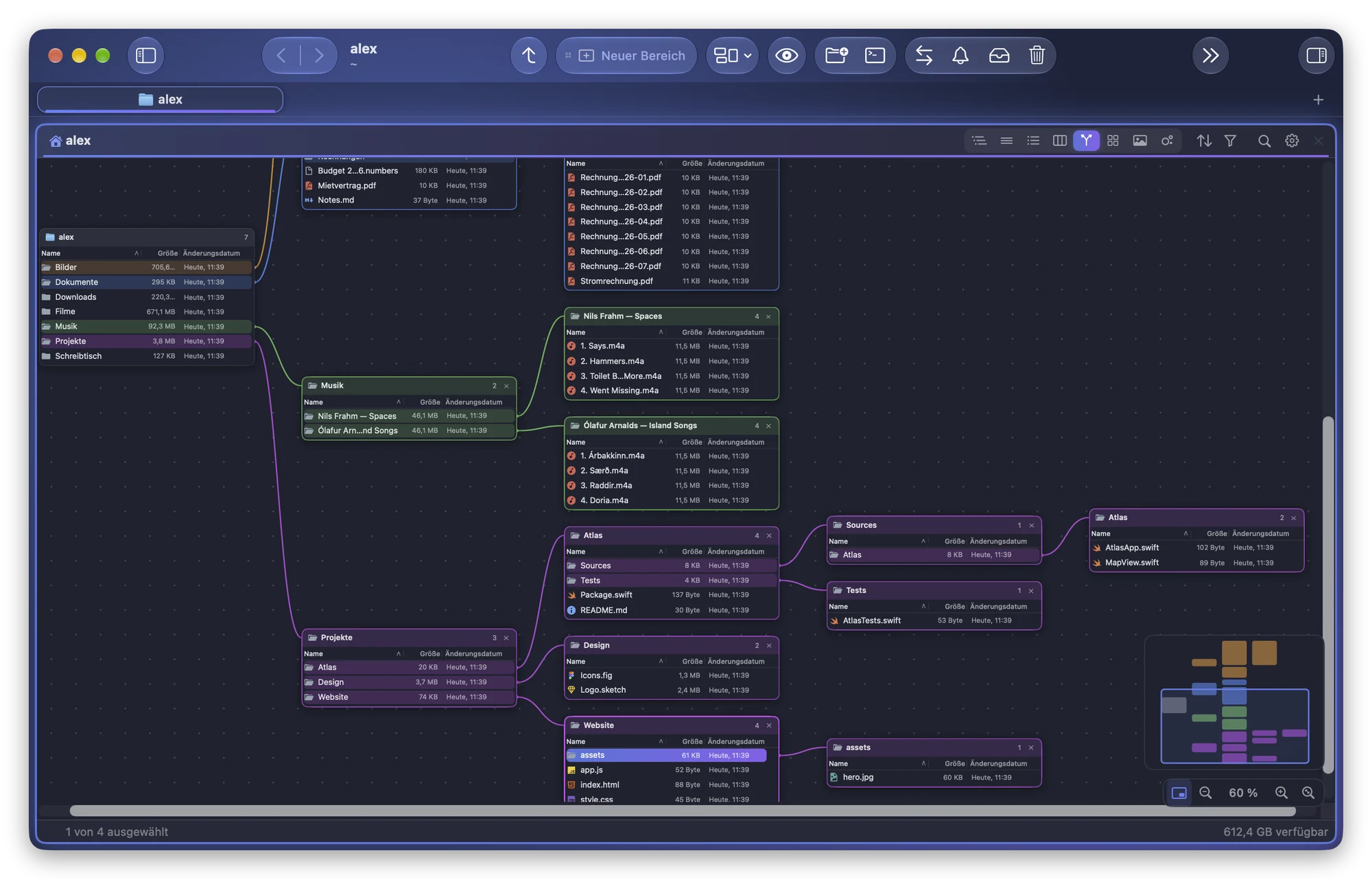This screenshot has height=879, width=1372.
Task: Switch to outline list view
Action: coord(979,141)
